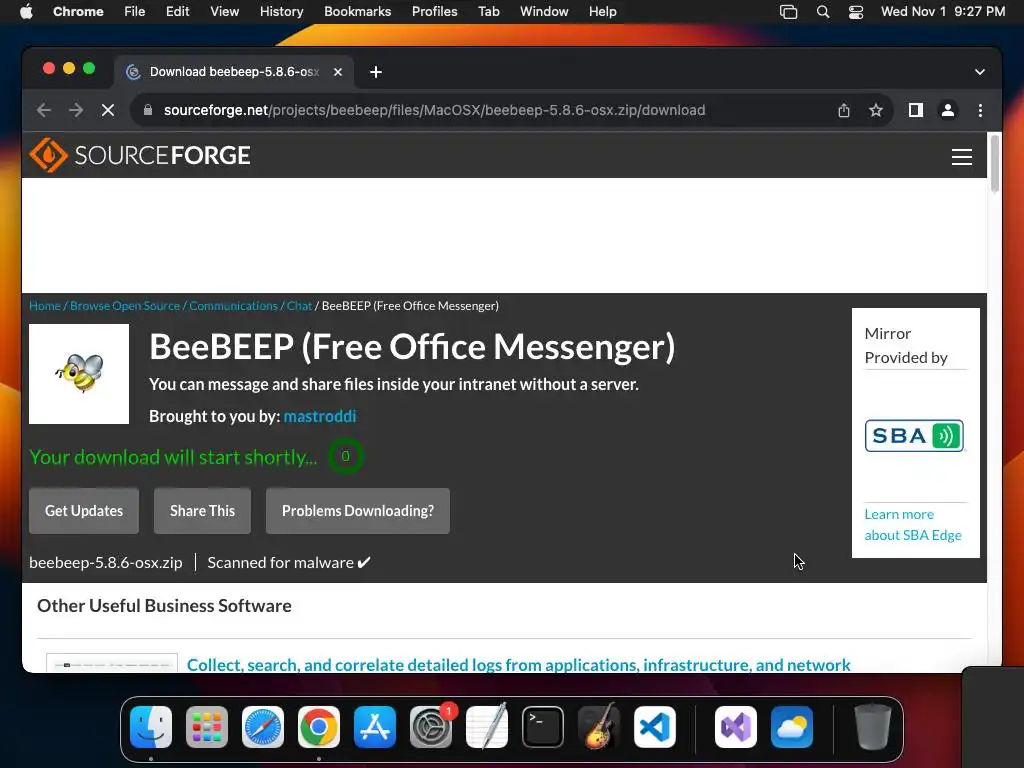Open the Help menu
This screenshot has height=768, width=1024.
click(x=602, y=12)
